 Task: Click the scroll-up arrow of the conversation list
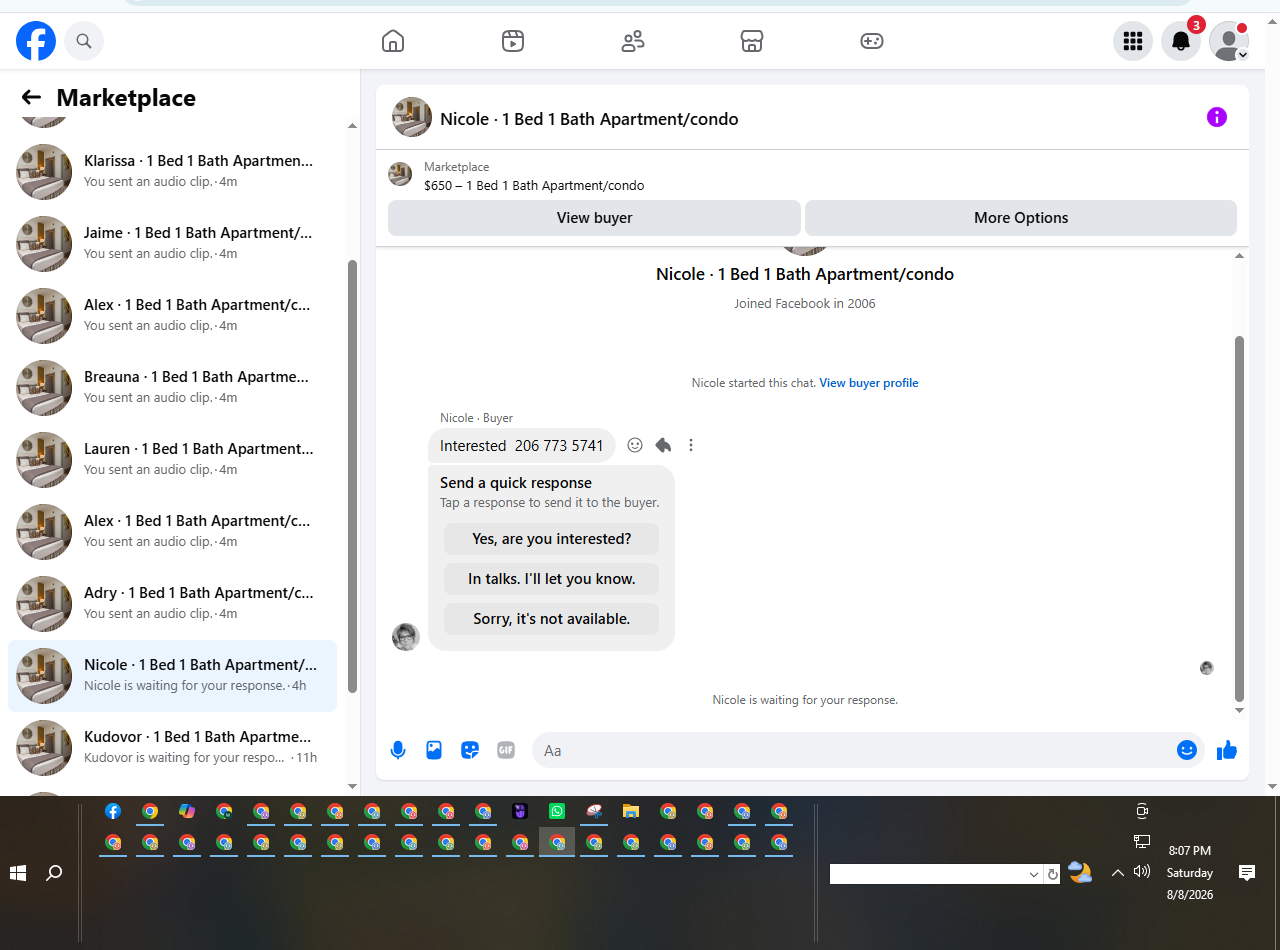[x=352, y=126]
